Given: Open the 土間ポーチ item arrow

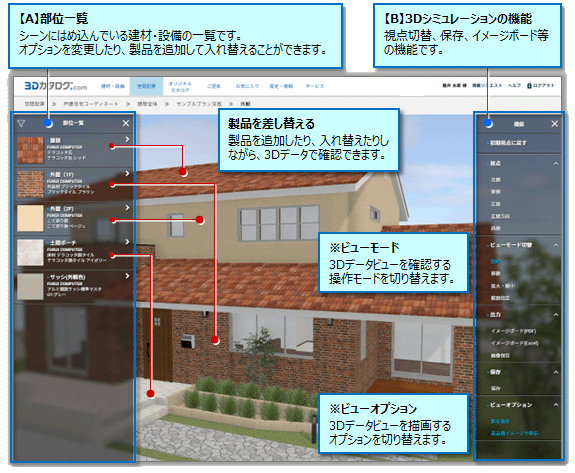Looking at the screenshot, I should pyautogui.click(x=127, y=242).
